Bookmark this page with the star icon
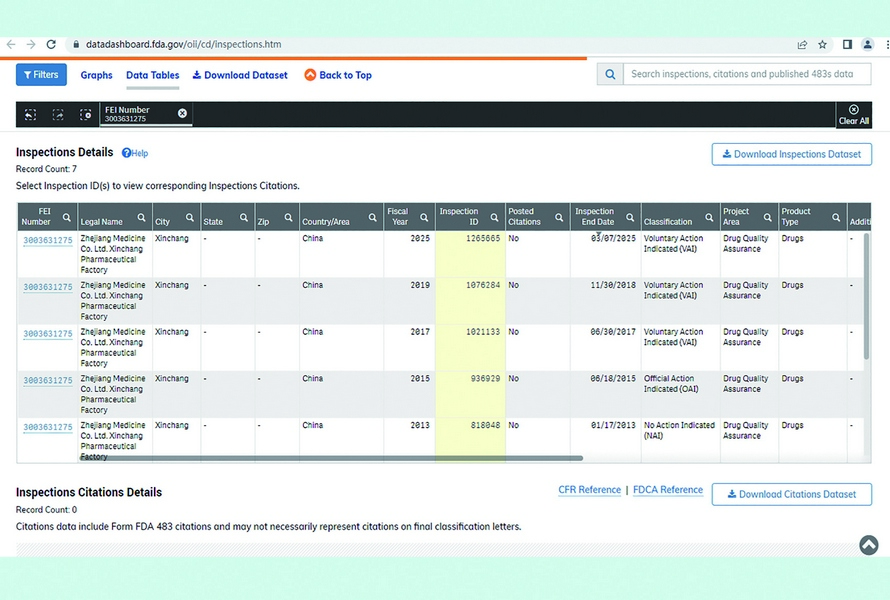Viewport: 890px width, 600px height. 823,45
